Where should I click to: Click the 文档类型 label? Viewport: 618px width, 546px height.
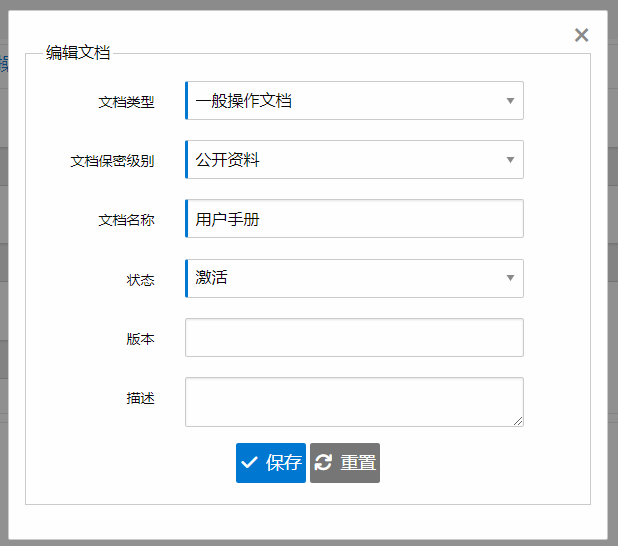(x=126, y=102)
